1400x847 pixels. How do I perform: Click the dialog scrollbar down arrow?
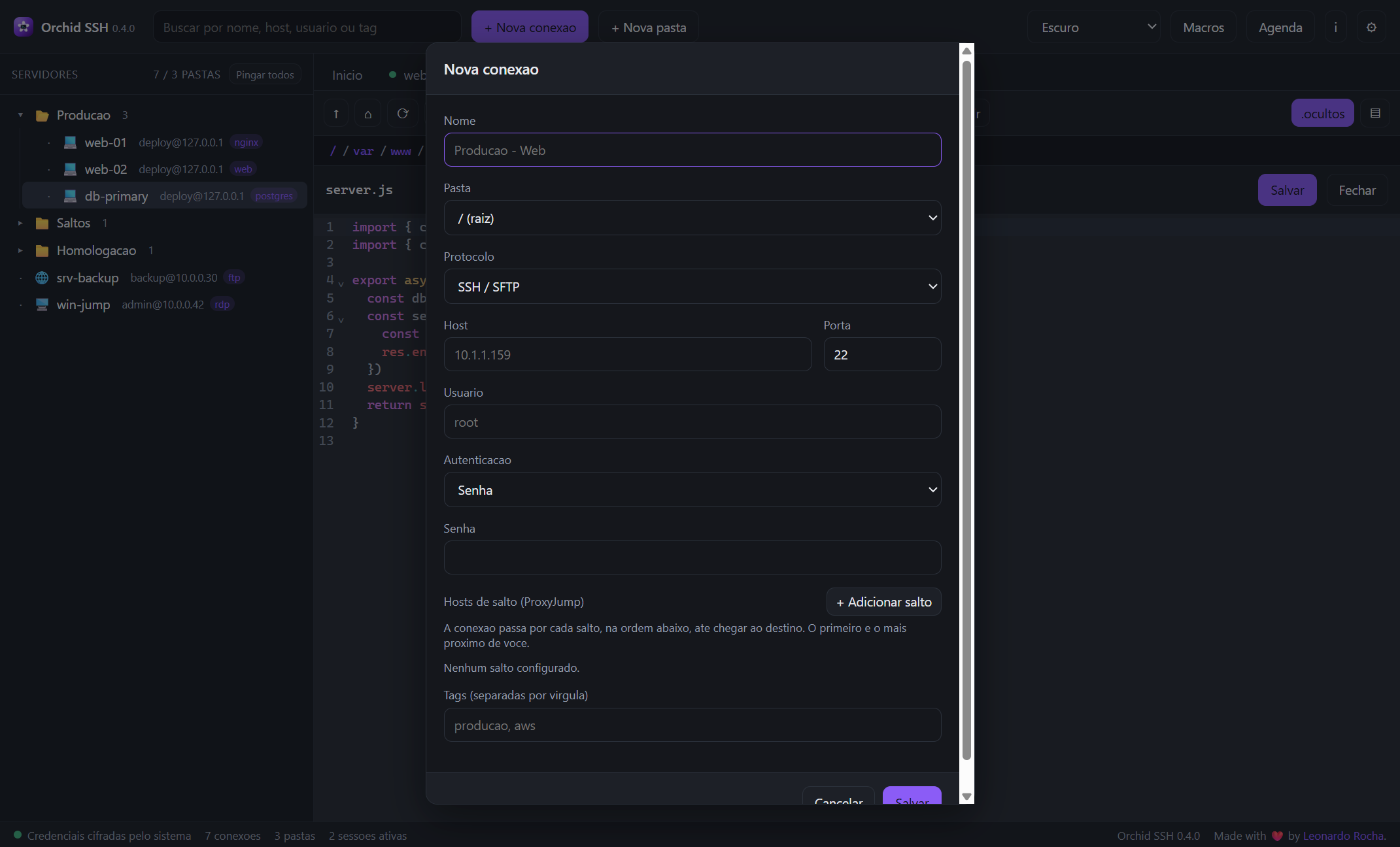[x=966, y=797]
